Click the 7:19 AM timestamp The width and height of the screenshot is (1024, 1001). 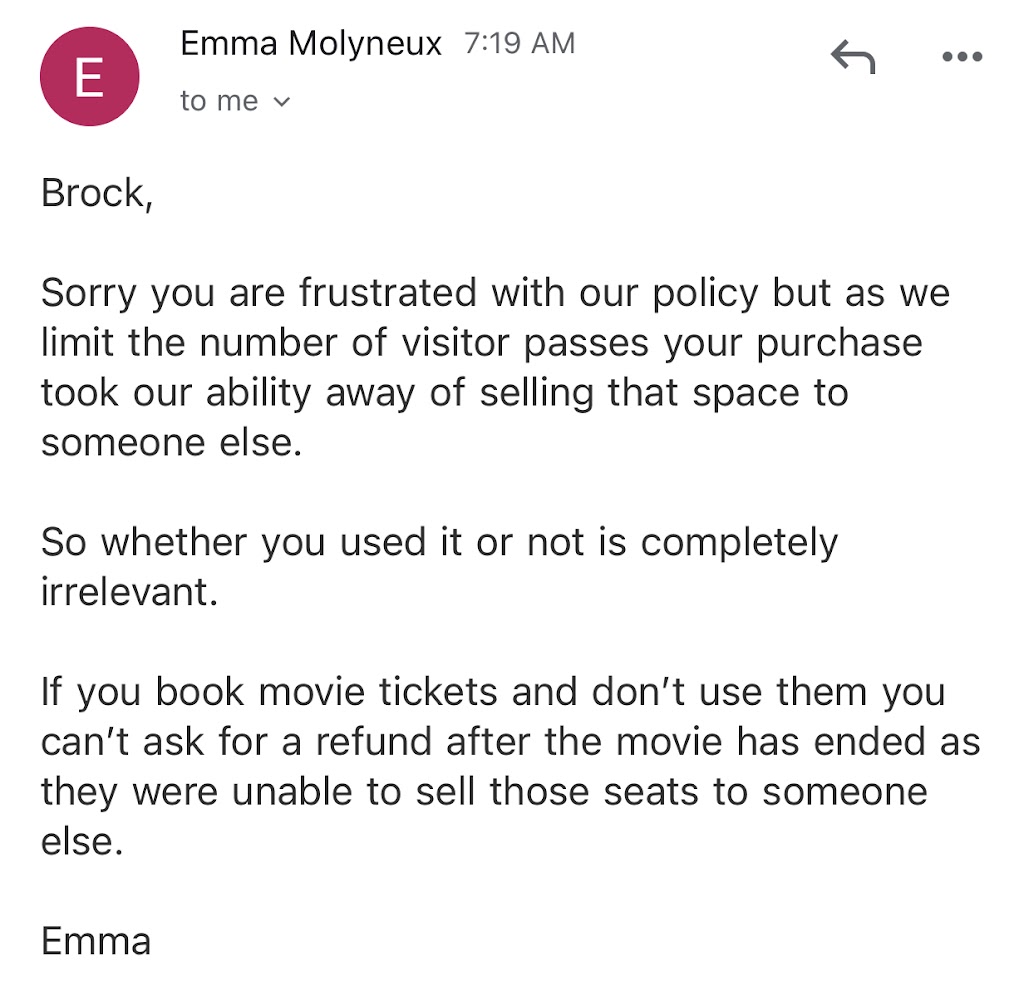click(x=520, y=44)
